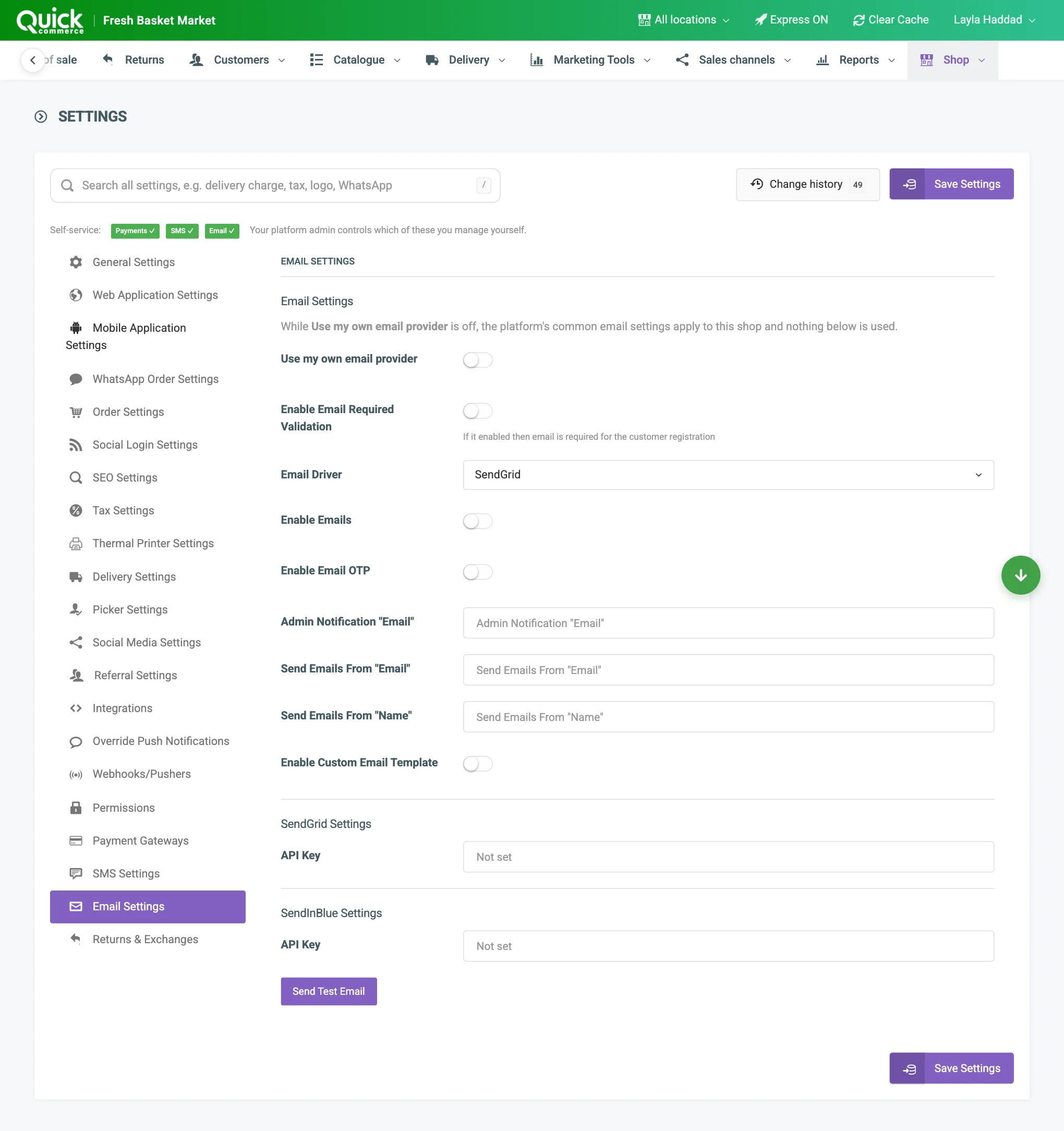Viewport: 1064px width, 1131px height.
Task: Click the lock icon beside Permissions
Action: tap(76, 808)
